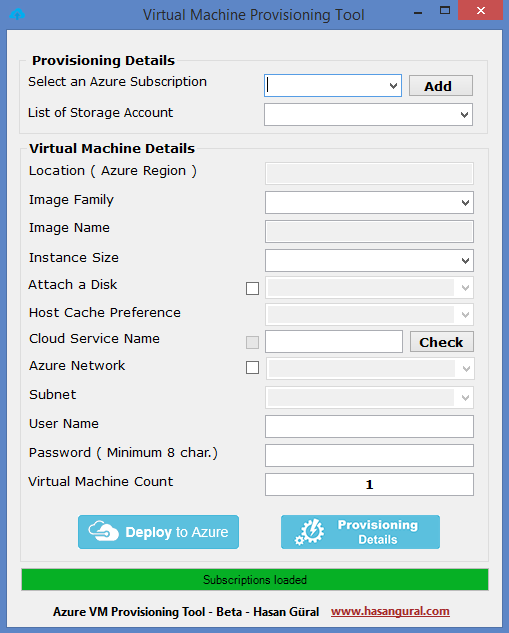Expand the Instance Size combo box

click(x=369, y=260)
